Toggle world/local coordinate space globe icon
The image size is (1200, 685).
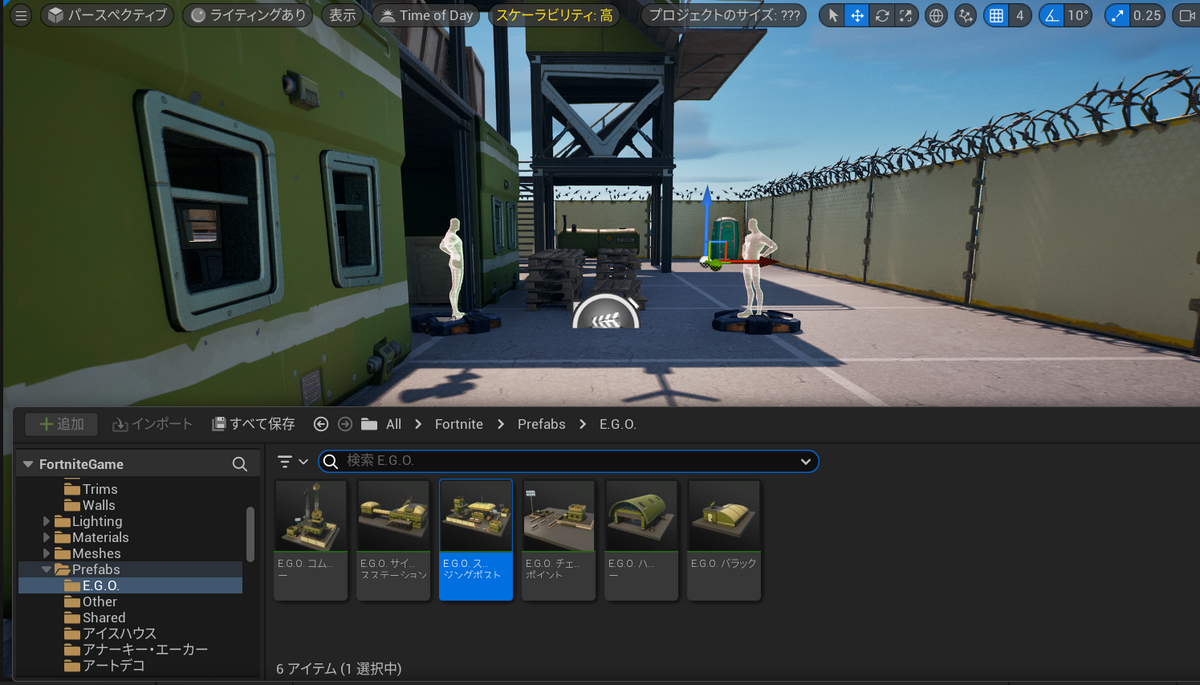[x=936, y=15]
